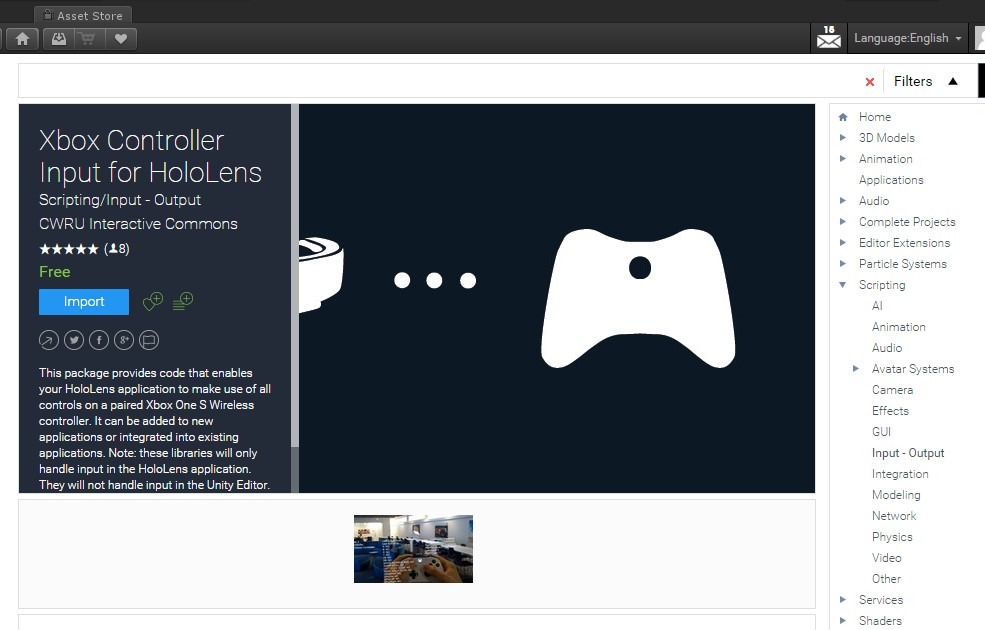Select the GUI subcategory
Viewport: 985px width, 630px height.
click(881, 432)
